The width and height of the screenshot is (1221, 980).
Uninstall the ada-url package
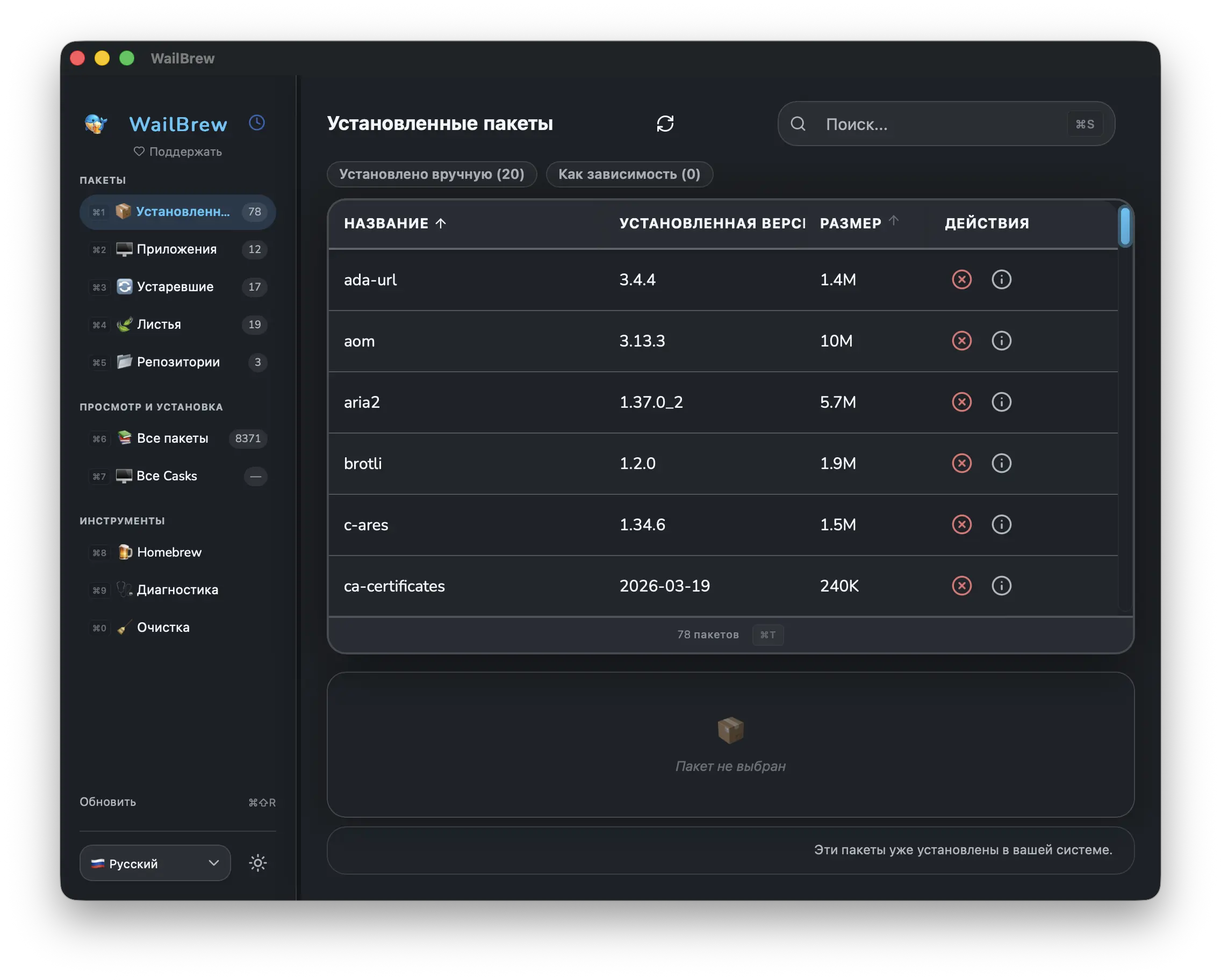pyautogui.click(x=961, y=279)
